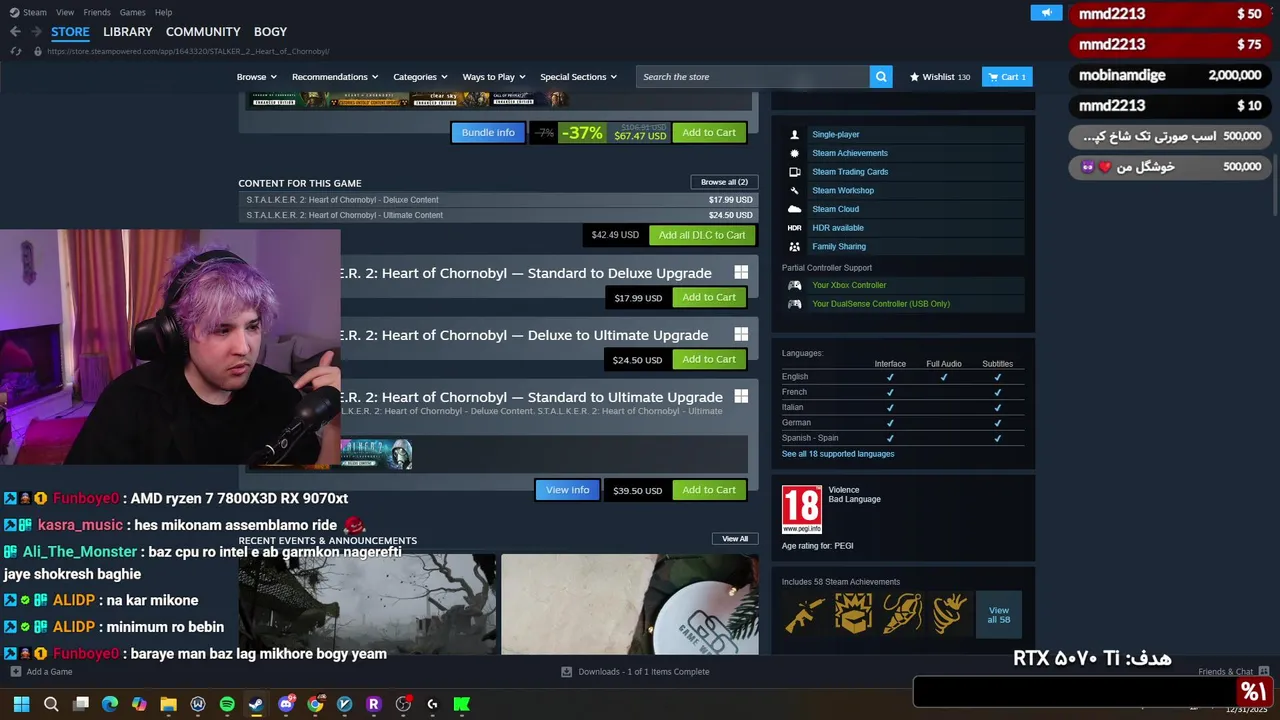Click View All recent events
Image resolution: width=1280 pixels, height=720 pixels.
point(735,539)
